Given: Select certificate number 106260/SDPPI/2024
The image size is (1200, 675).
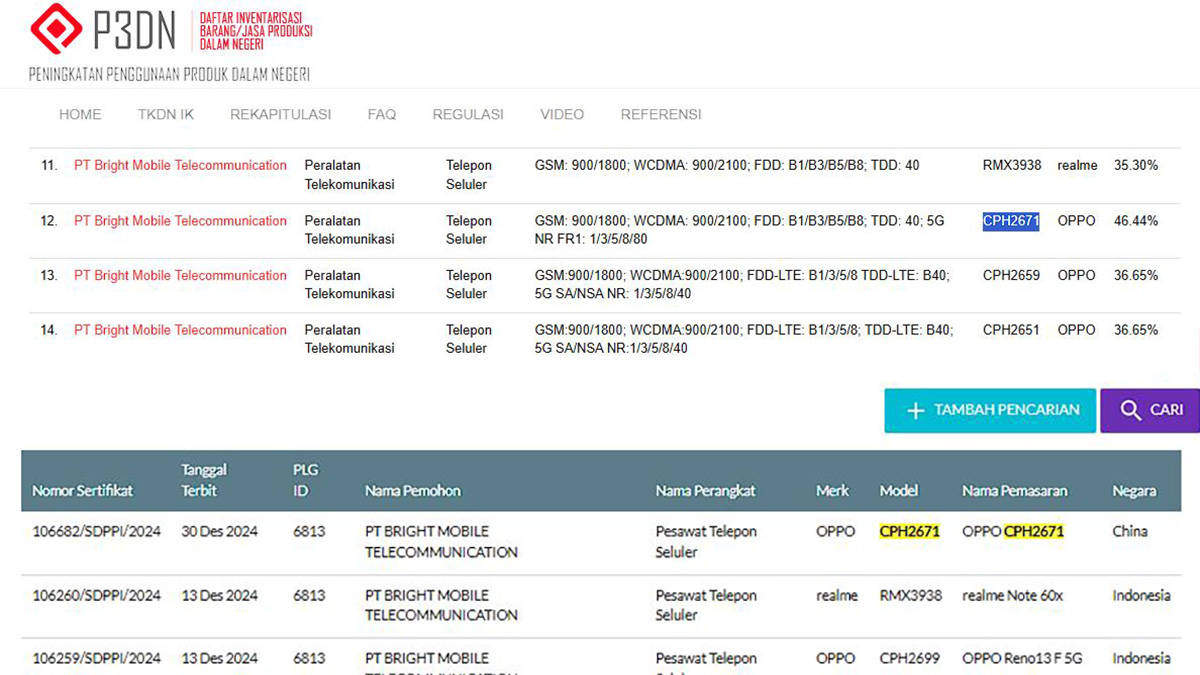Looking at the screenshot, I should pyautogui.click(x=97, y=595).
